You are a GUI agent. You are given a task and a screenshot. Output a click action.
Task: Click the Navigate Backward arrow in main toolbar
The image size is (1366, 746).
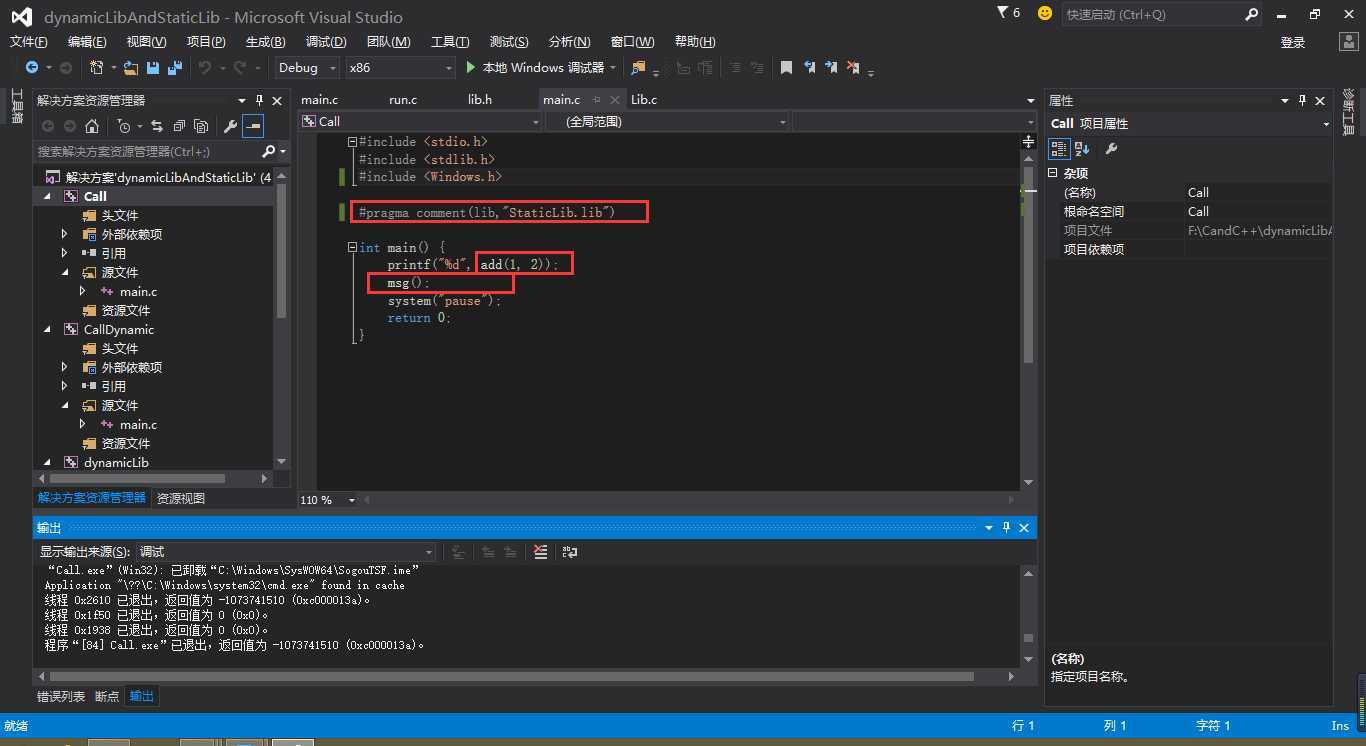[x=32, y=67]
